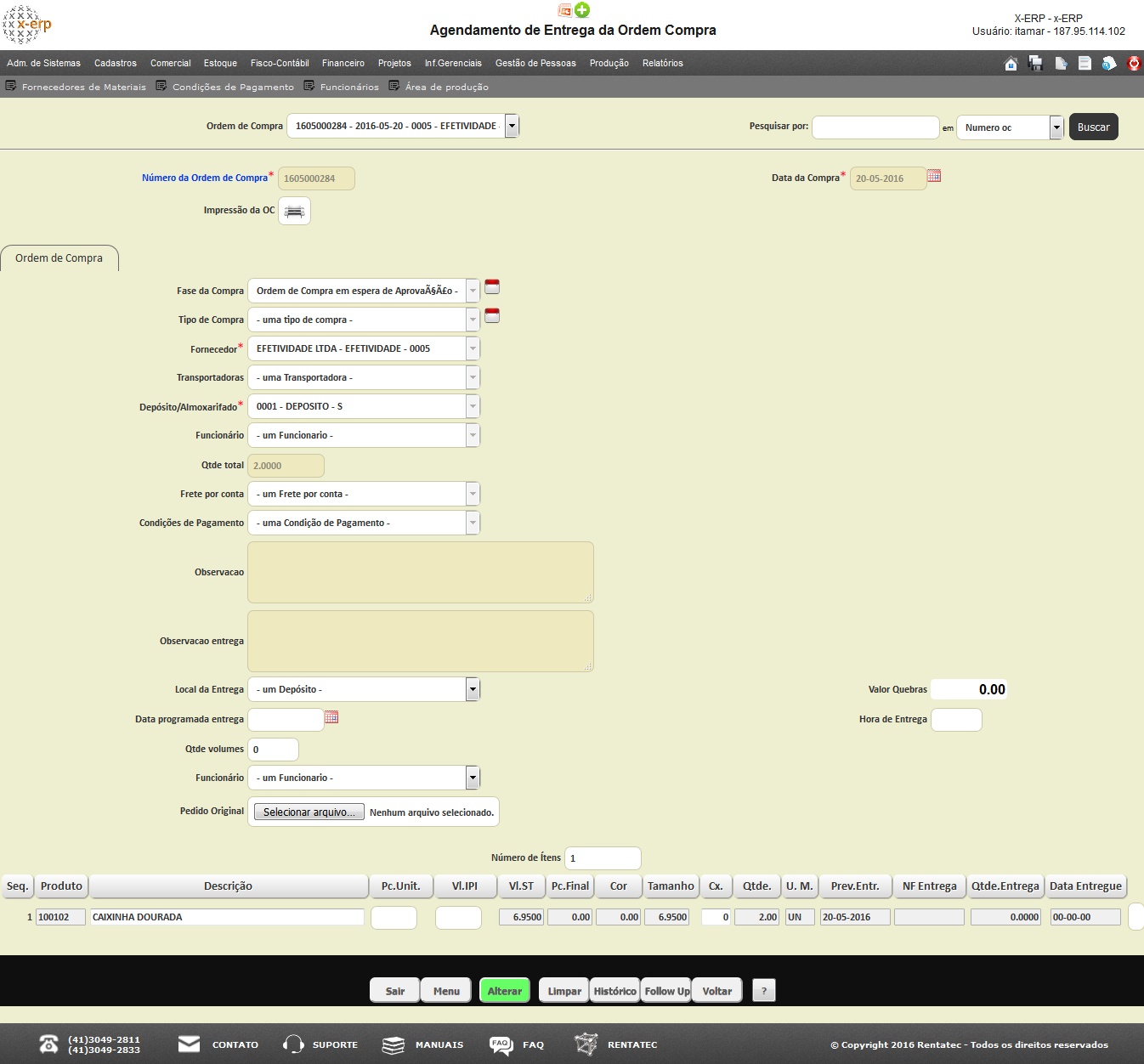This screenshot has height=1064, width=1144.
Task: Click the green plus icon above title
Action: point(582,9)
